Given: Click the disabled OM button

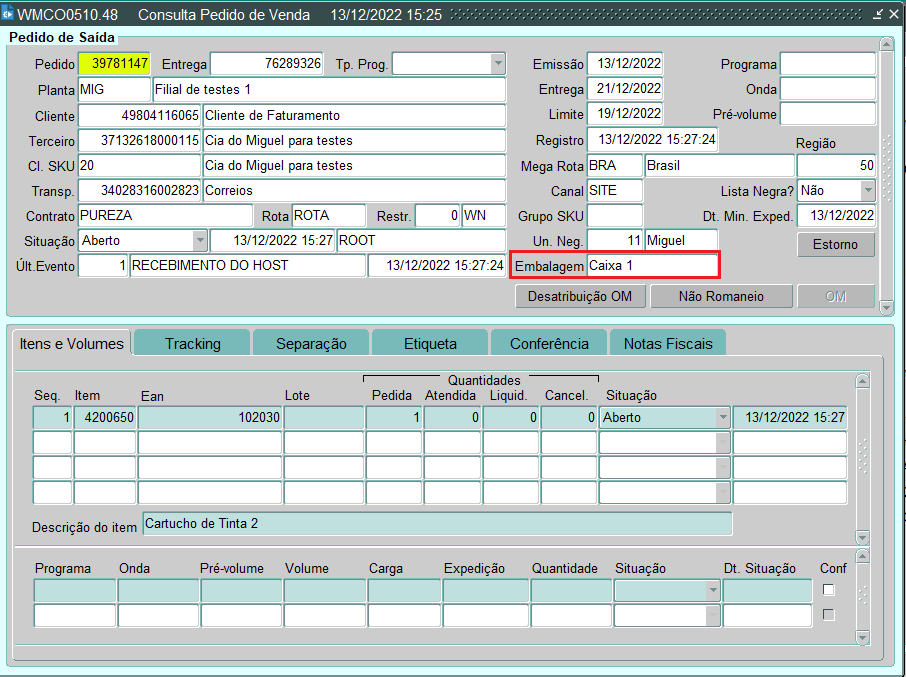Looking at the screenshot, I should [x=836, y=296].
